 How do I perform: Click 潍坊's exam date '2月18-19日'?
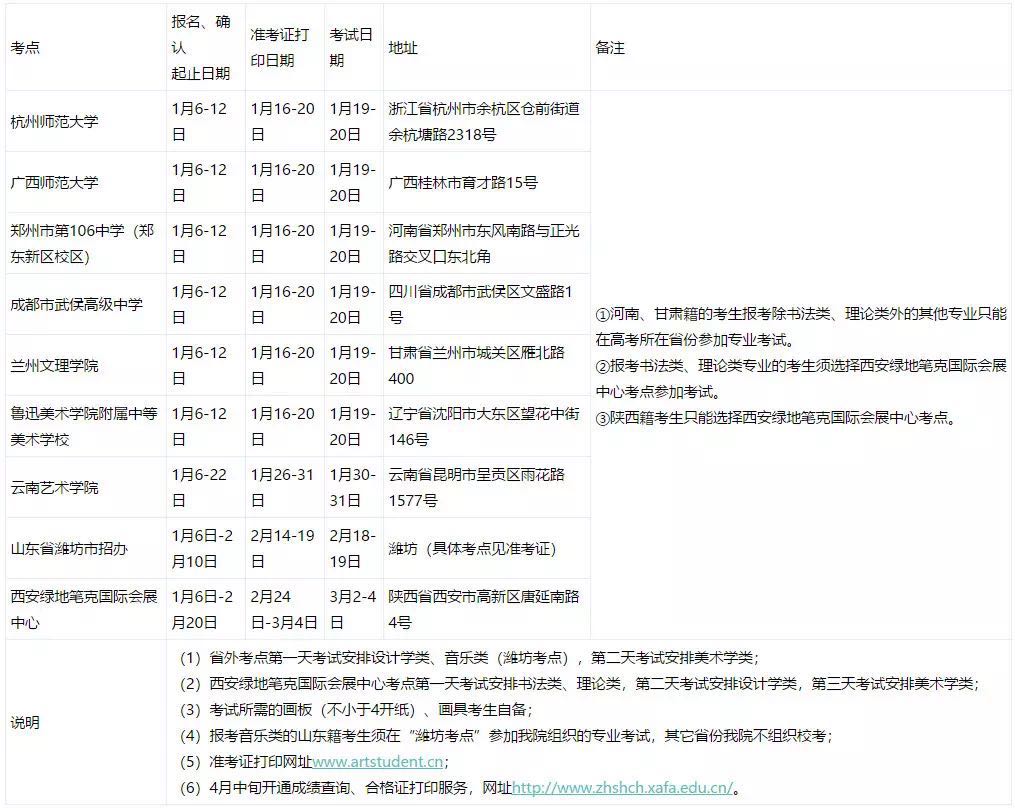(x=353, y=548)
